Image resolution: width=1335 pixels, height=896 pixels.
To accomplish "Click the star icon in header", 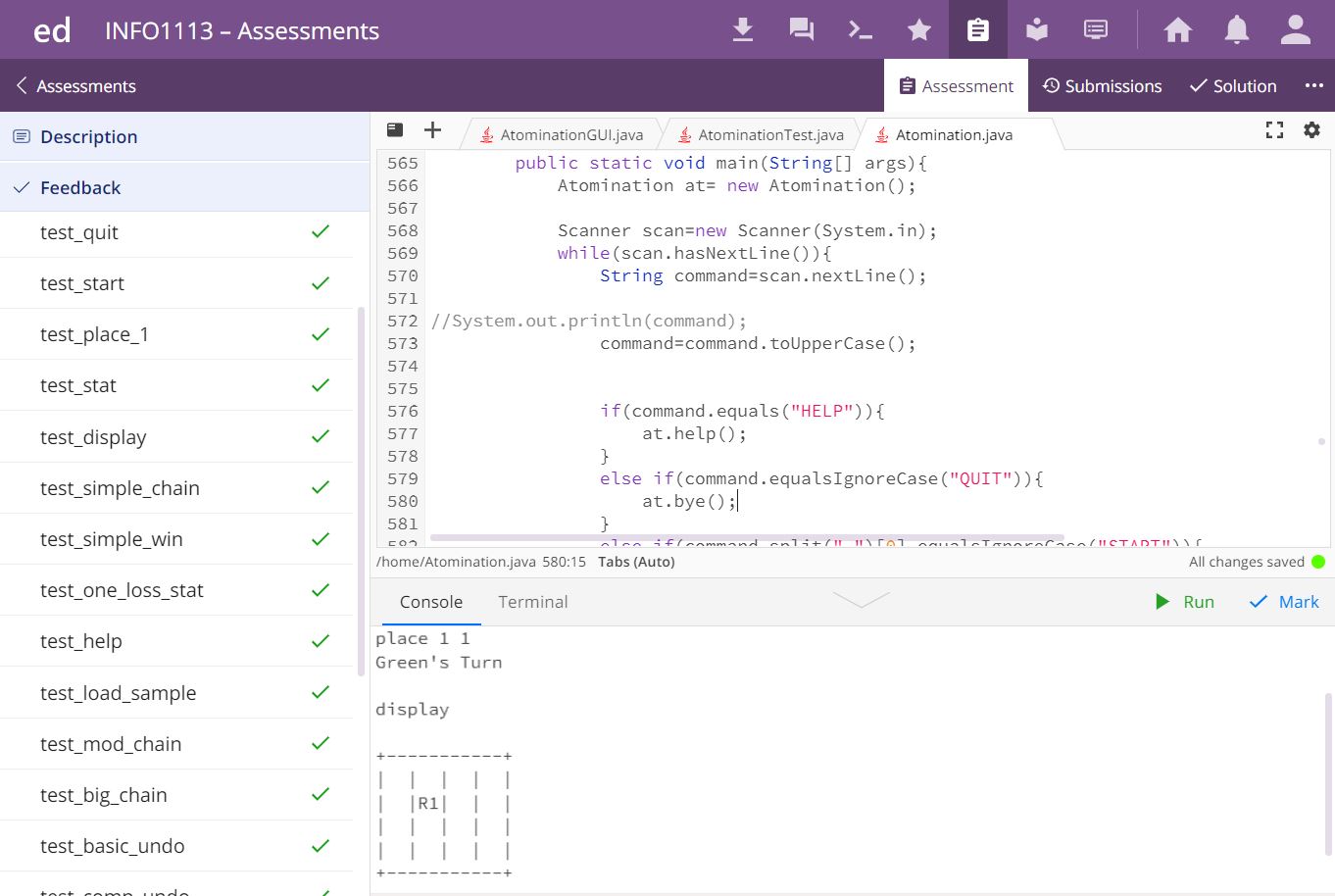I will pos(919,30).
